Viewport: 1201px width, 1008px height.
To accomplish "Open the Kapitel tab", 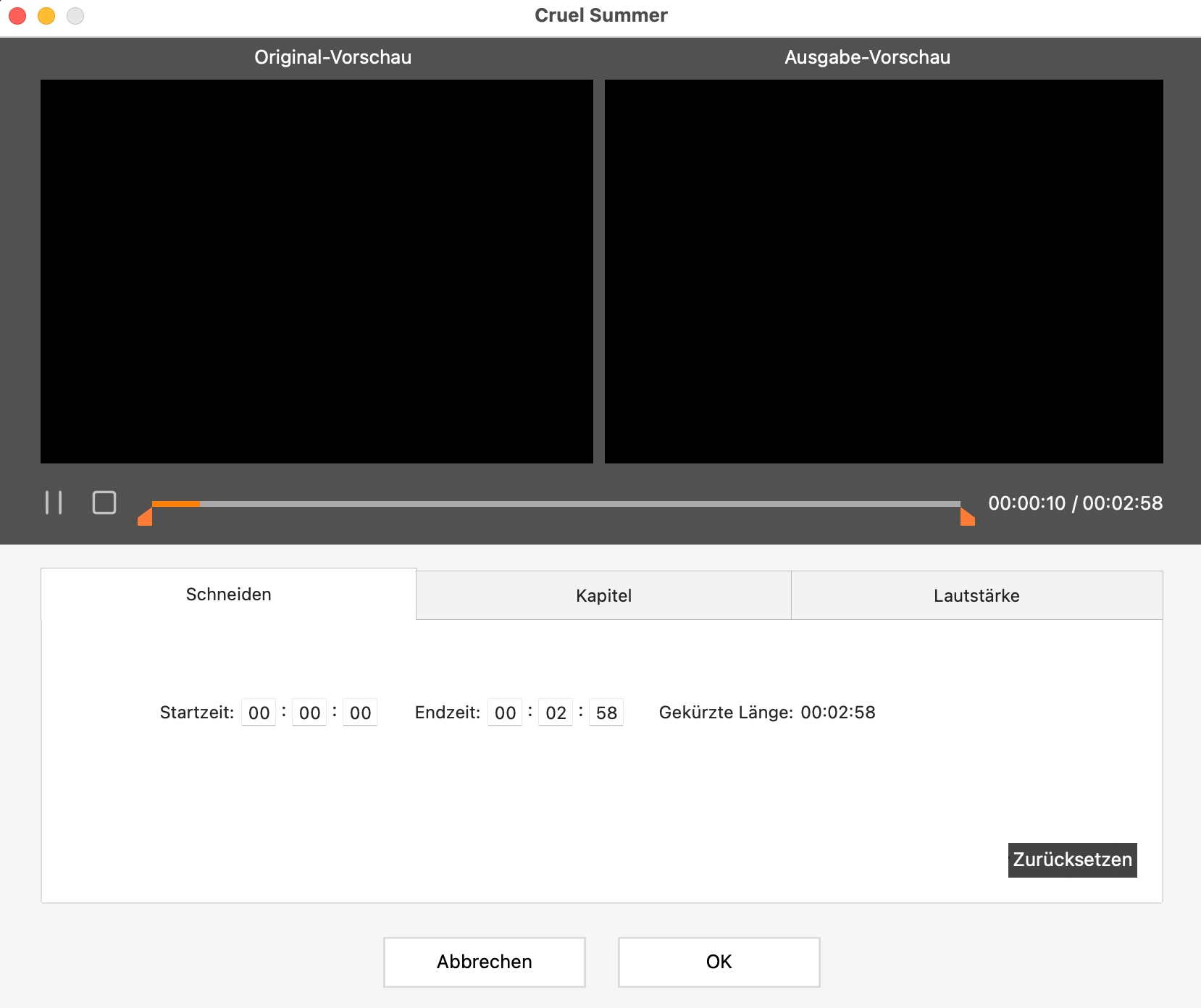I will 603,596.
